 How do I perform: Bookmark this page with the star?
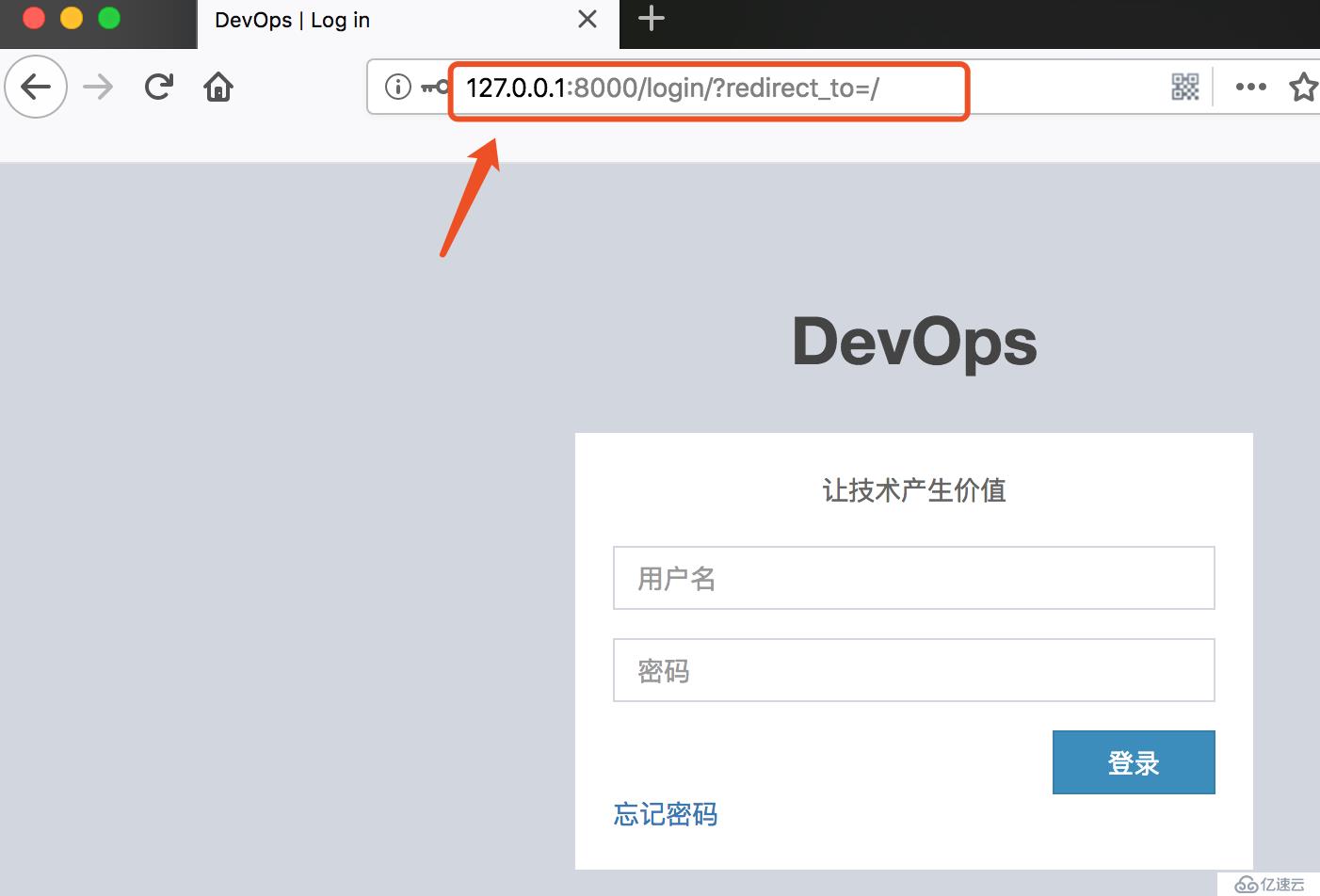tap(1304, 87)
